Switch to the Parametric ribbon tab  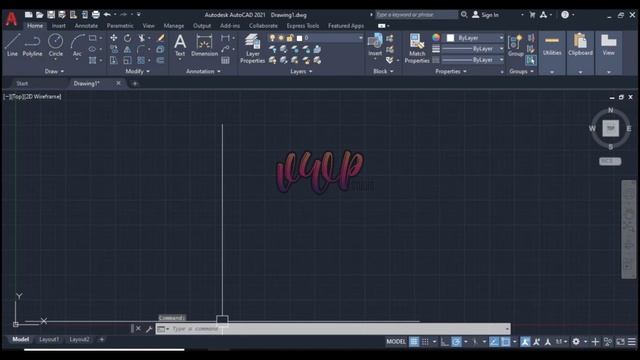pyautogui.click(x=120, y=26)
